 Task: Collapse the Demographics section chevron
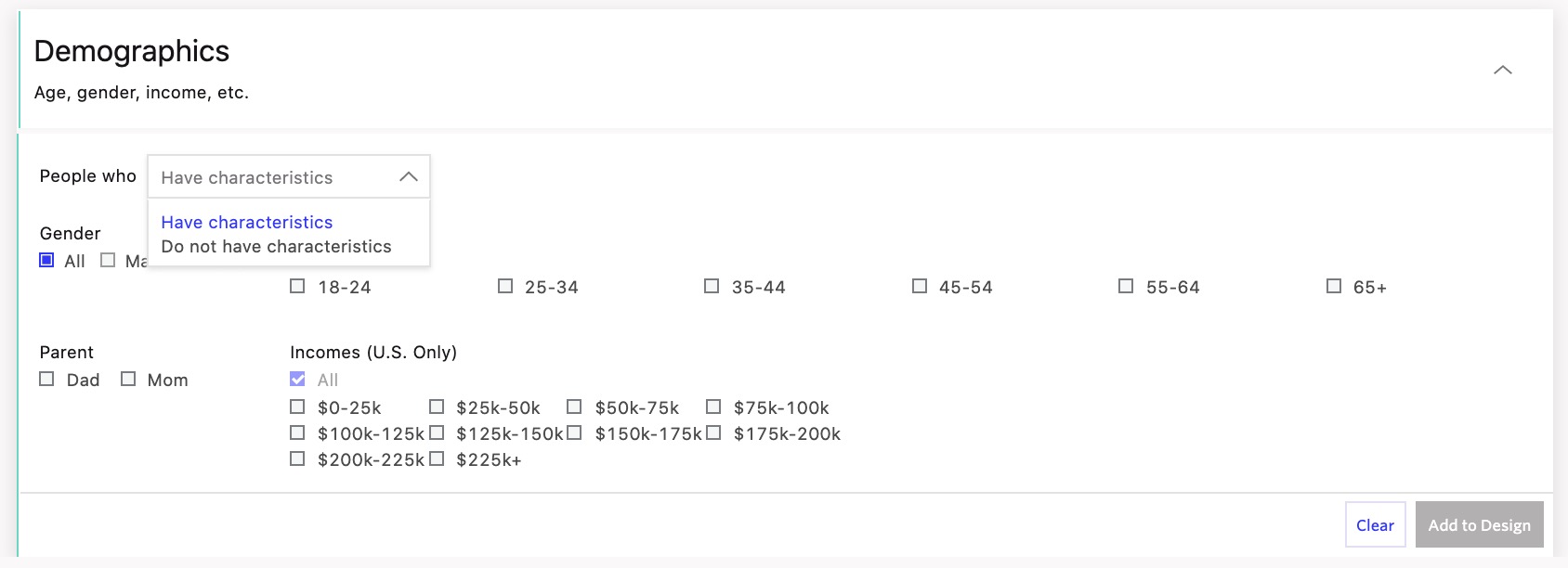pos(1502,71)
